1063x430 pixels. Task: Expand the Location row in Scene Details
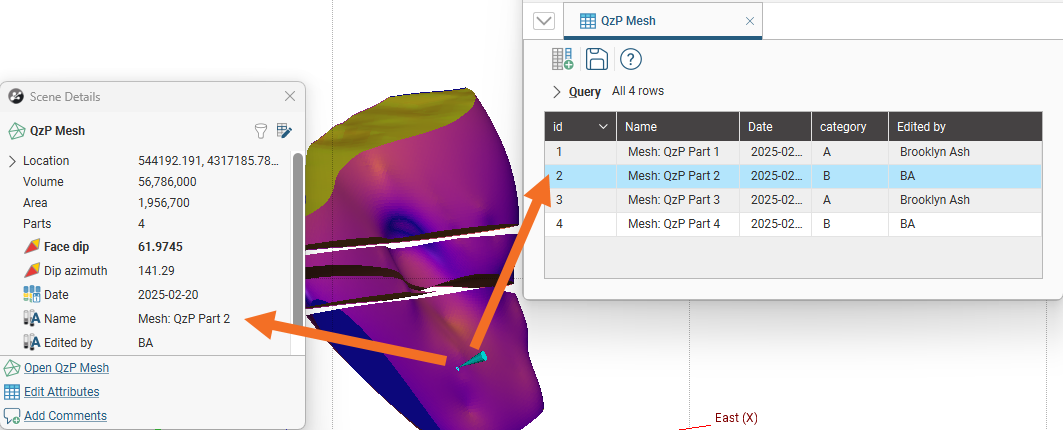point(12,161)
